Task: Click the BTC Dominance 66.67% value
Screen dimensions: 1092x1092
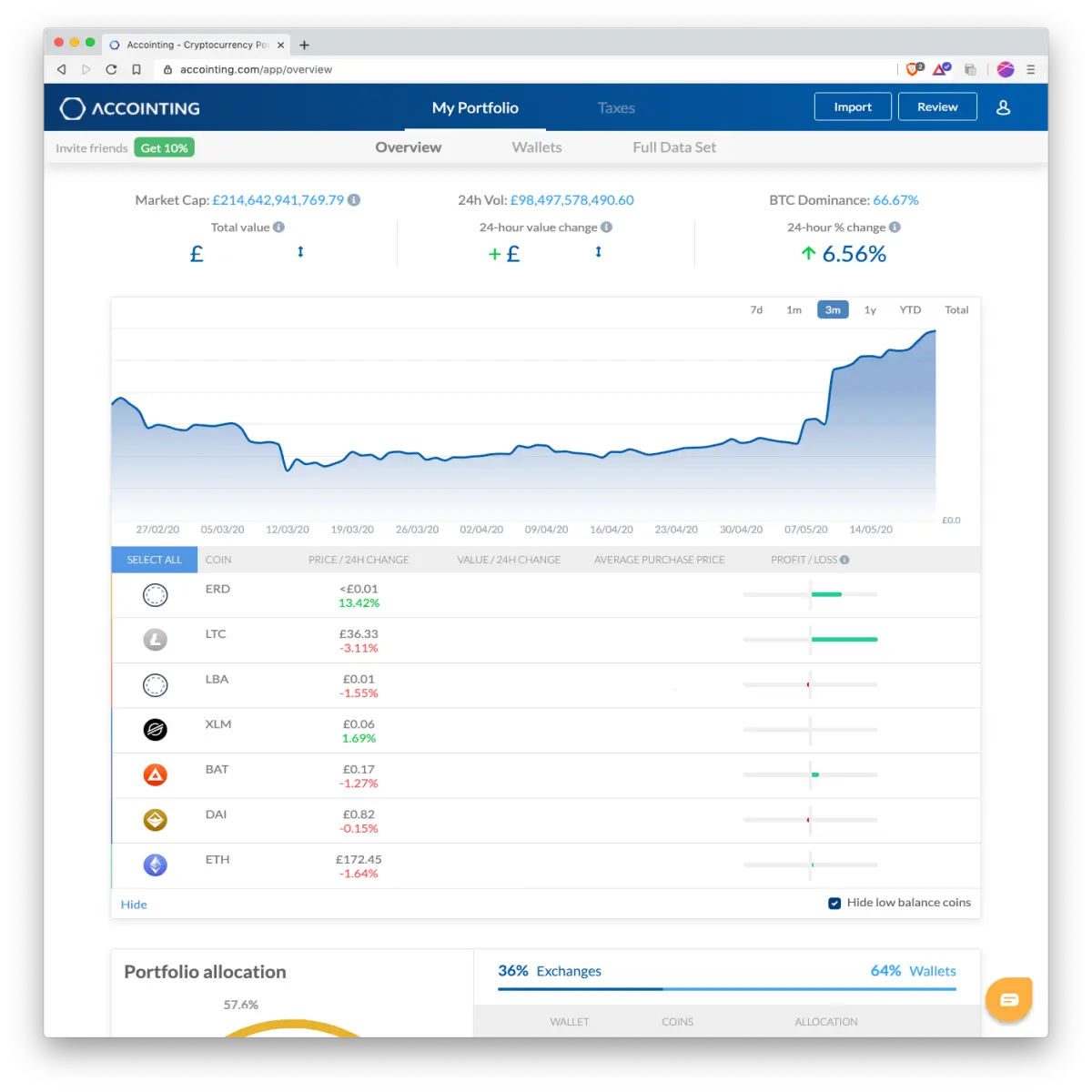Action: point(895,200)
